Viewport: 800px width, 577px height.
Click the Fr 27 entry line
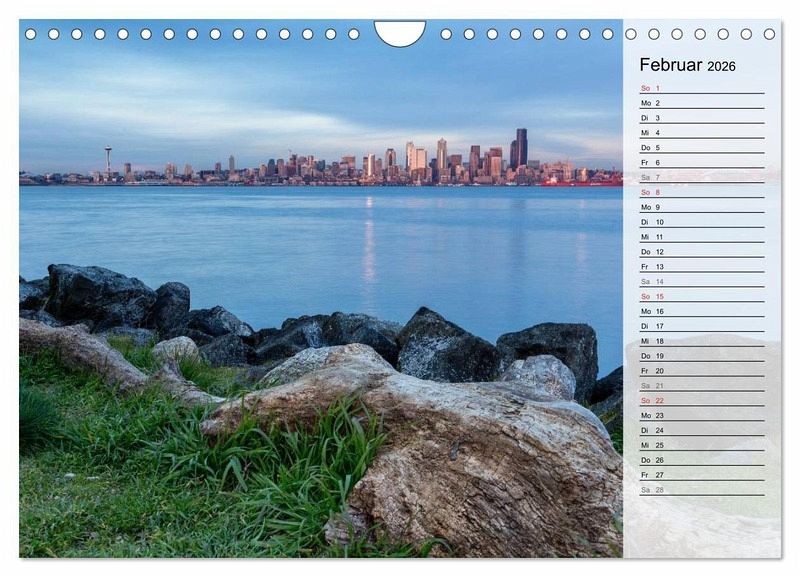(x=701, y=475)
